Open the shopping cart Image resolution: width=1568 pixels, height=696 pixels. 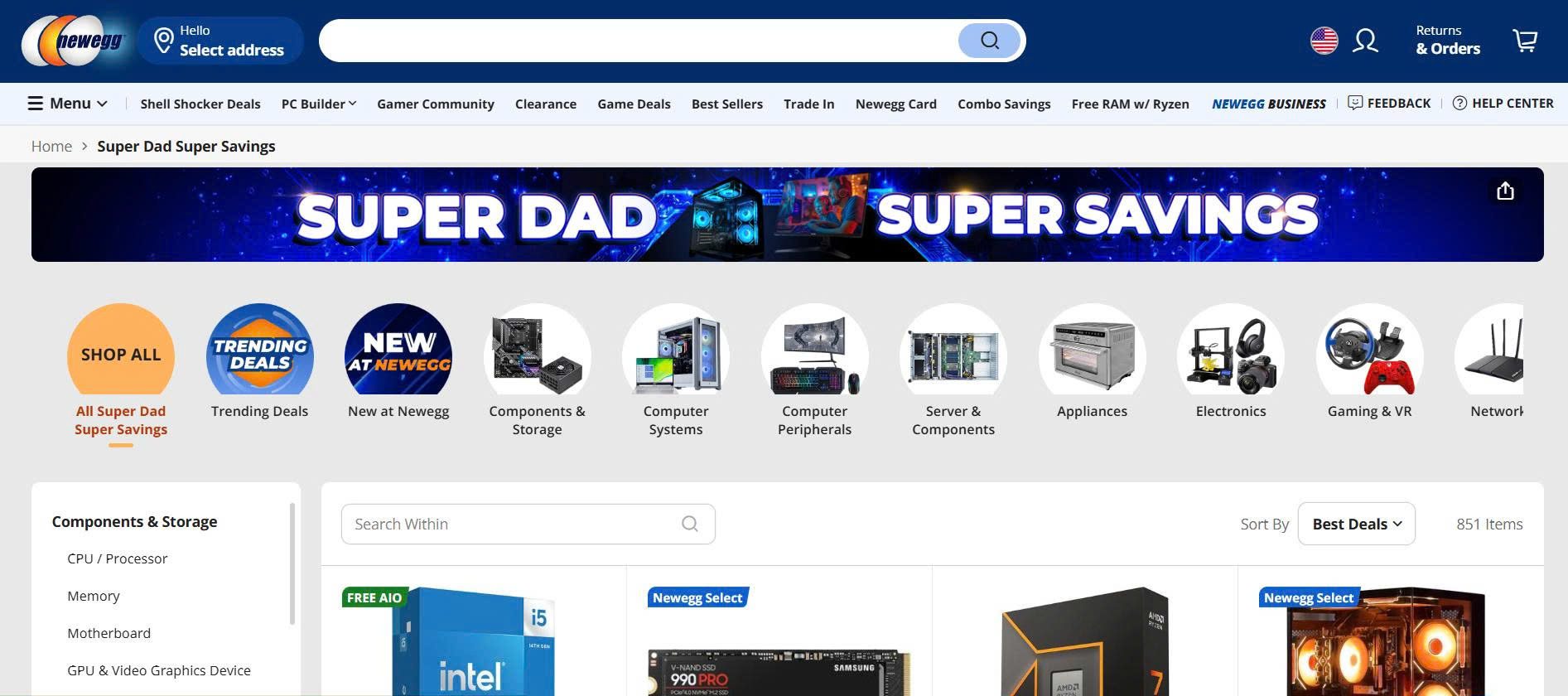pyautogui.click(x=1525, y=41)
